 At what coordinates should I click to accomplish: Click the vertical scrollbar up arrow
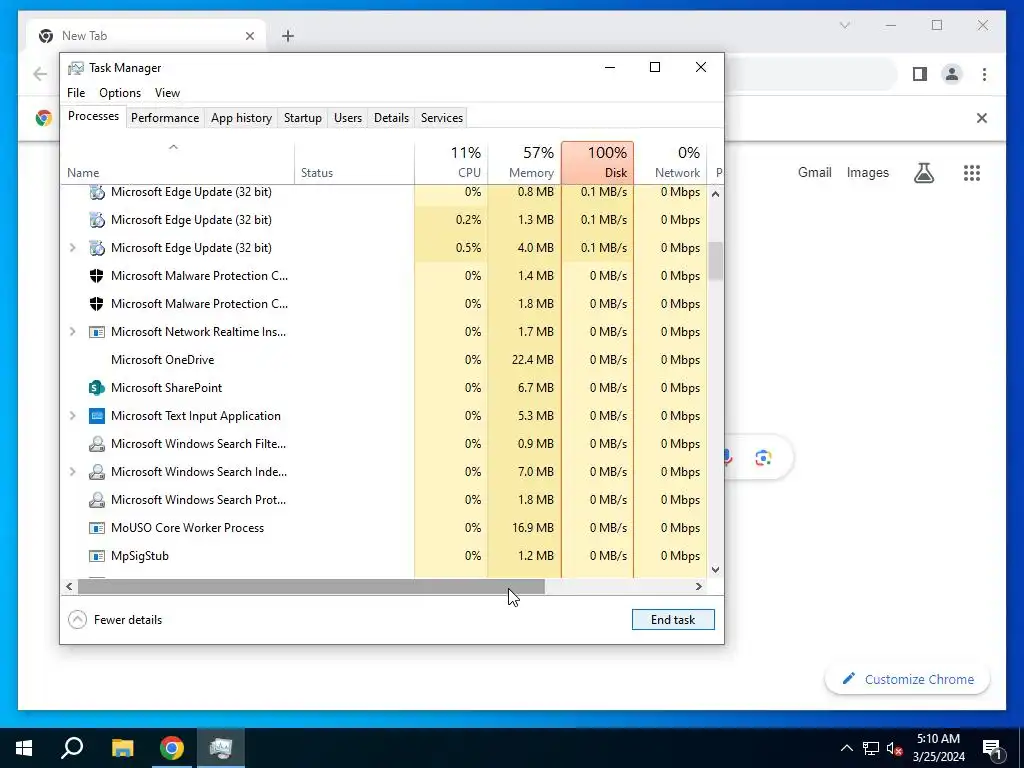(716, 194)
